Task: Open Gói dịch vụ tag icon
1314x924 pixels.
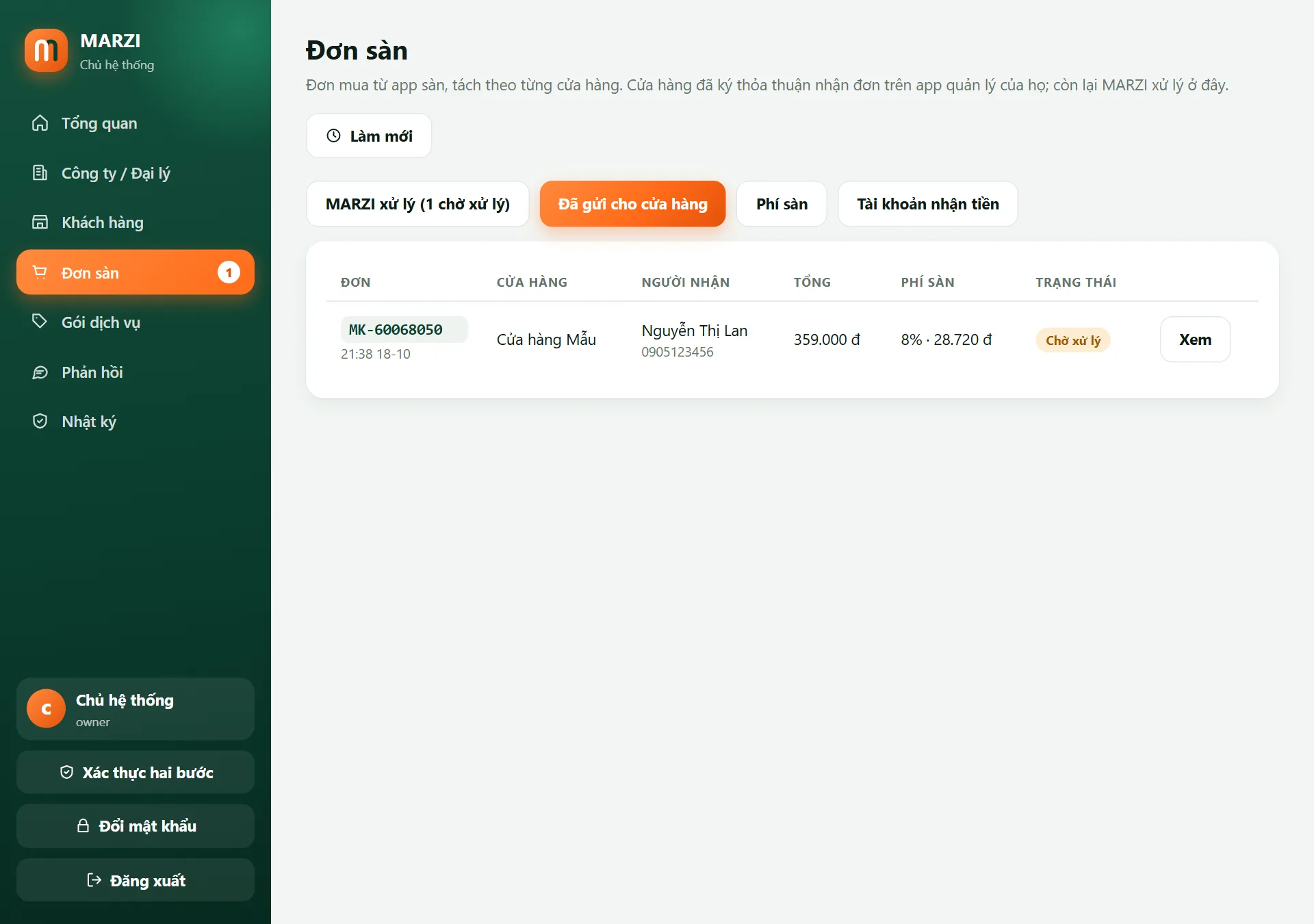Action: pos(40,322)
